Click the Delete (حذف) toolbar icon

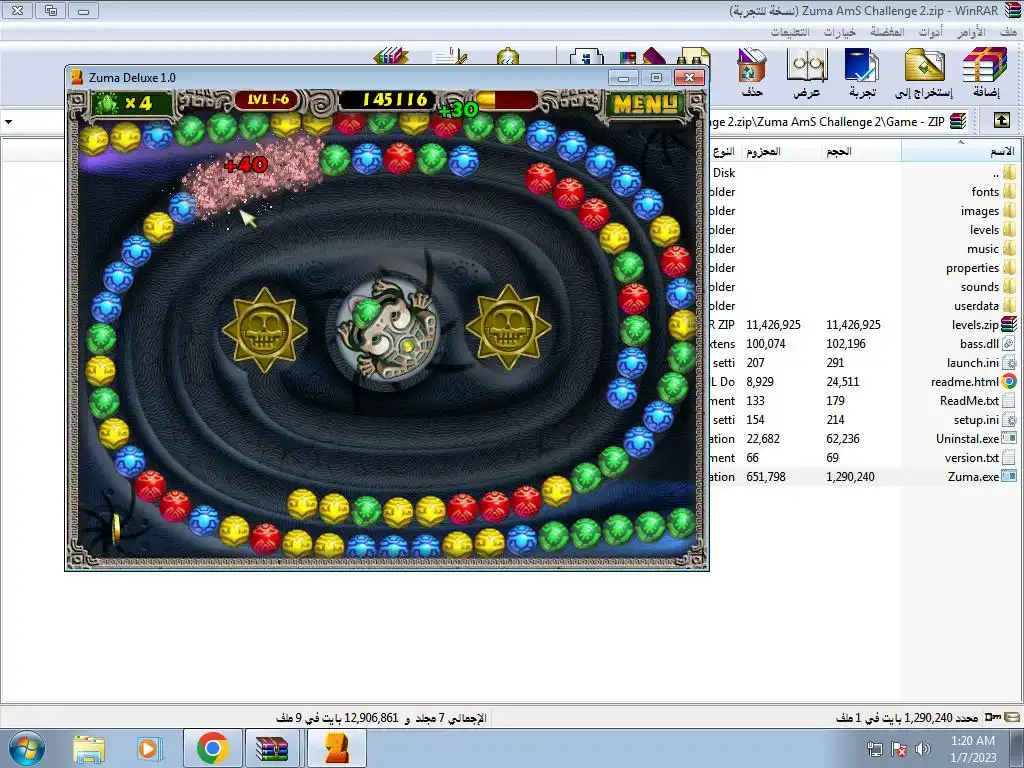coord(752,71)
